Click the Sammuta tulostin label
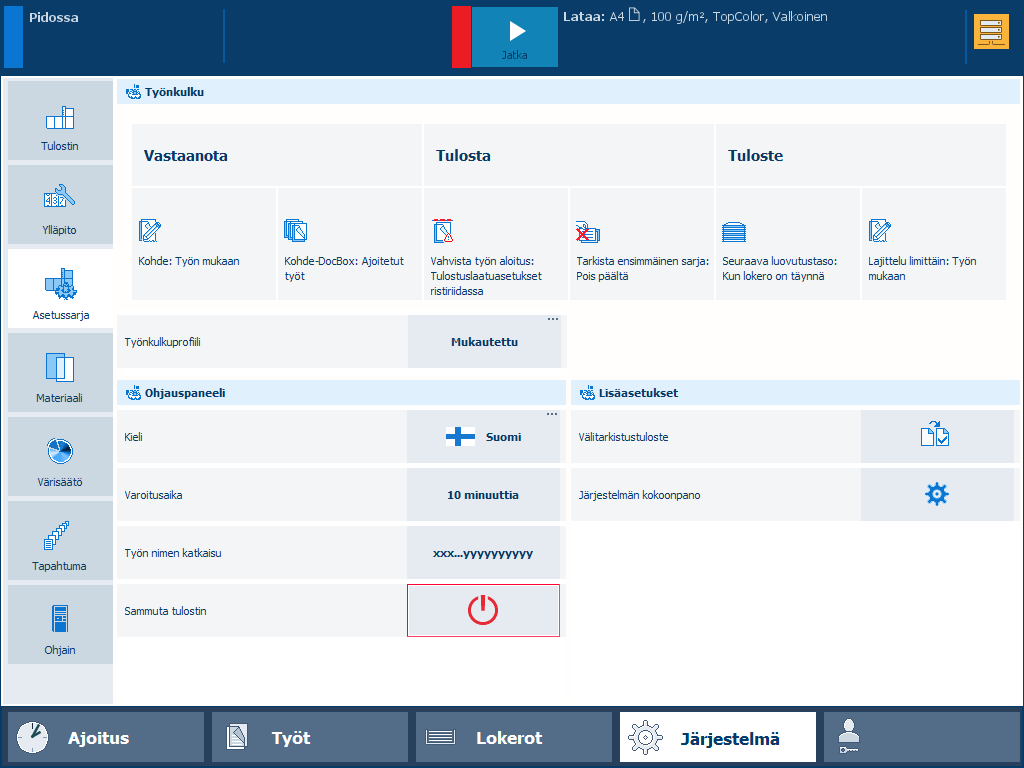 tap(165, 611)
